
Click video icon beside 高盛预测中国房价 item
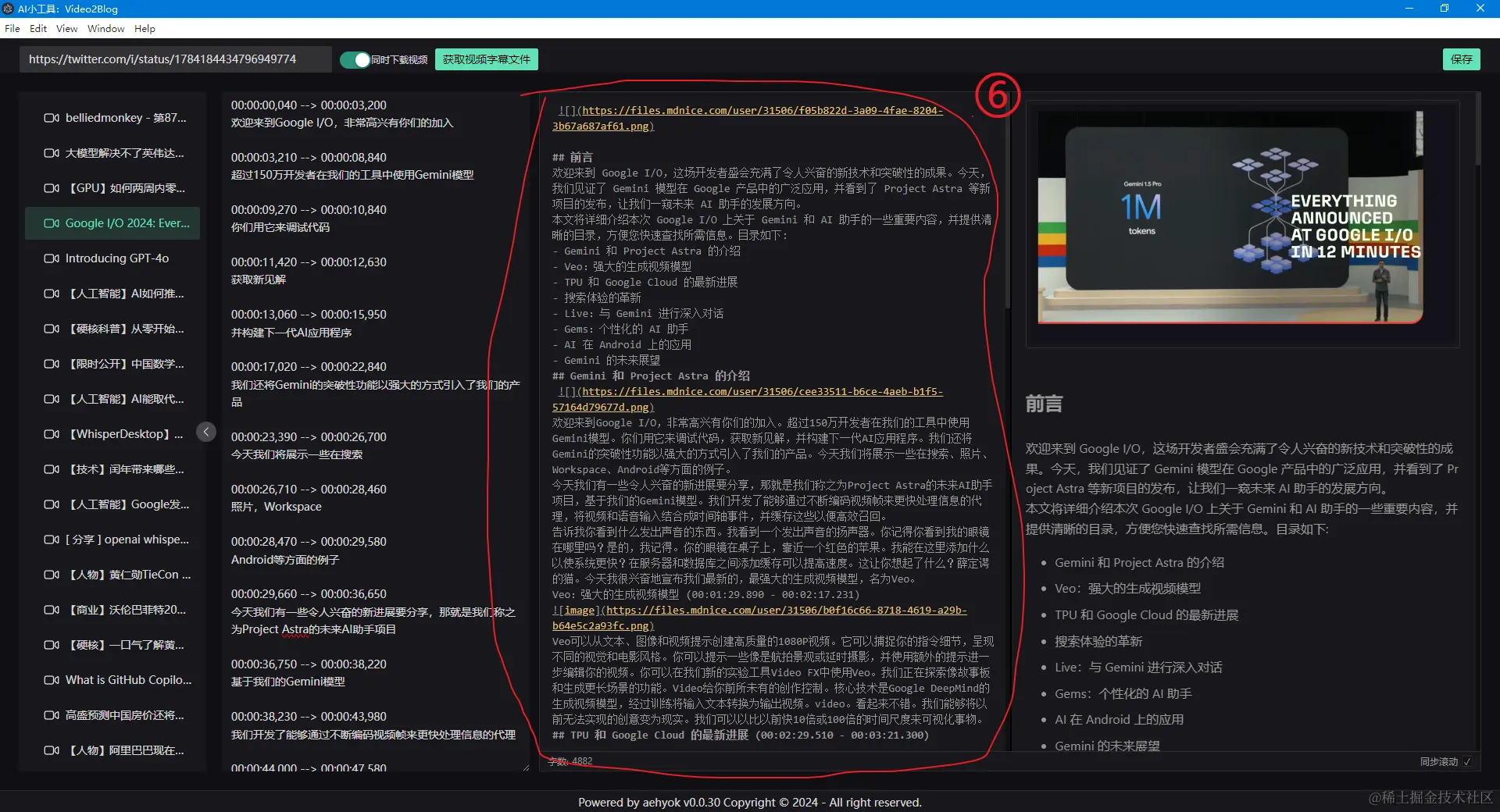(52, 715)
